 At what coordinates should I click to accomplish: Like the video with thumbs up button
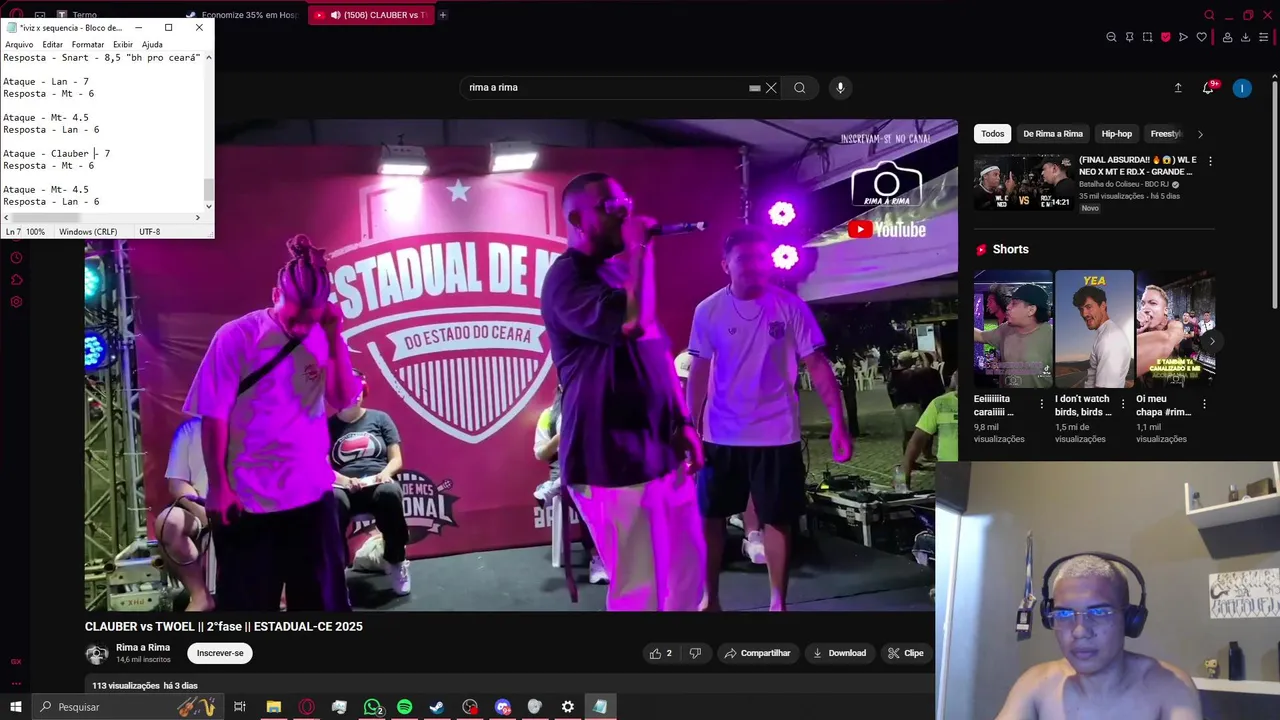pos(661,653)
